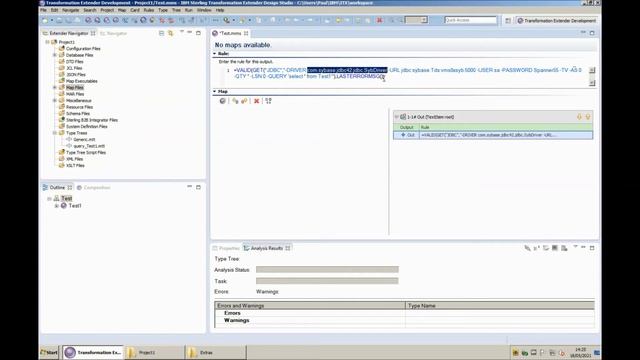Open the Map menu
640x360 pixels.
(122, 10)
